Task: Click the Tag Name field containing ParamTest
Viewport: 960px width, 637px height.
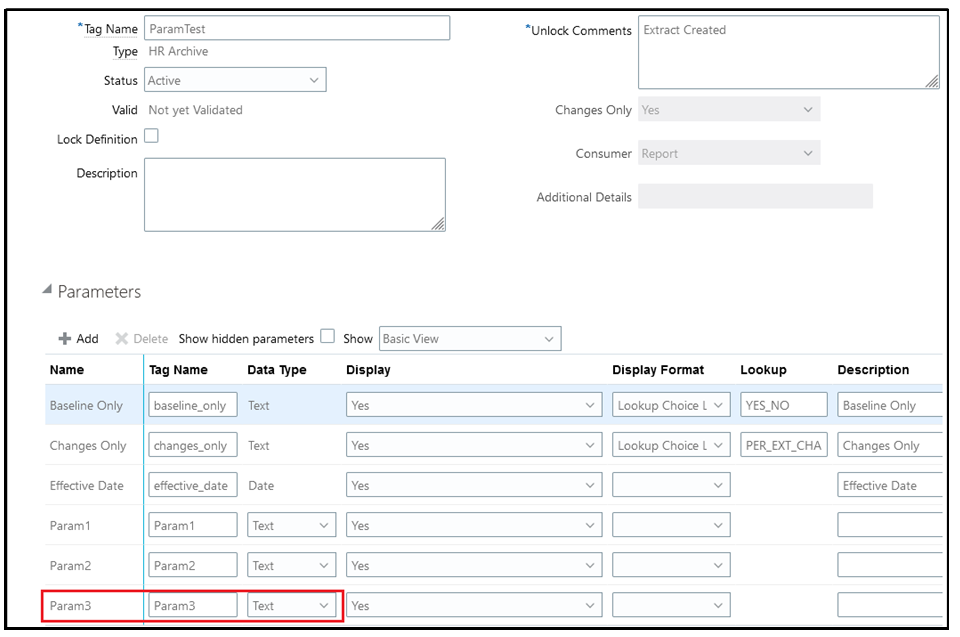Action: 297,28
